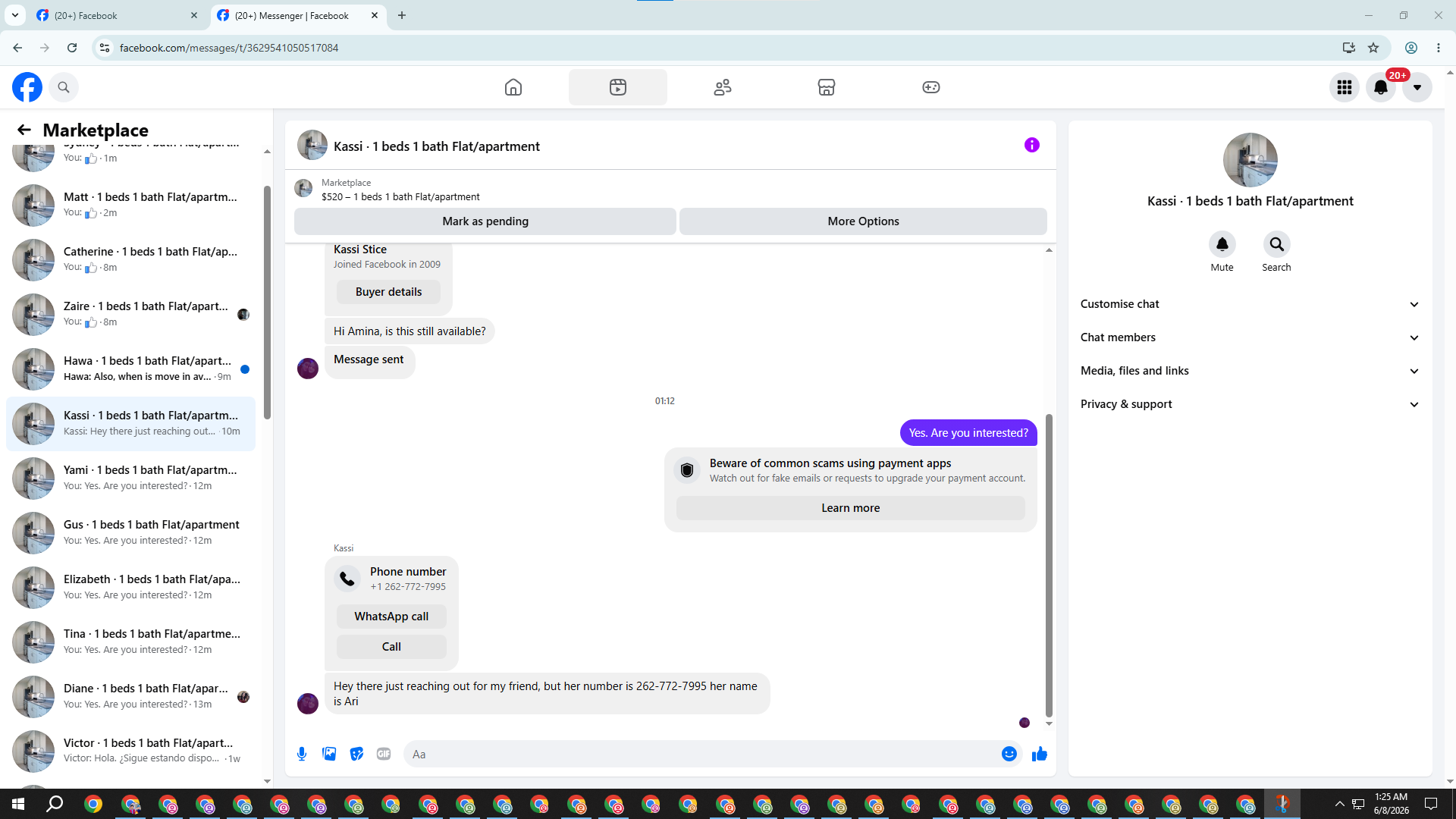Reload the page
Screen dimensions: 1456x819
[x=72, y=48]
